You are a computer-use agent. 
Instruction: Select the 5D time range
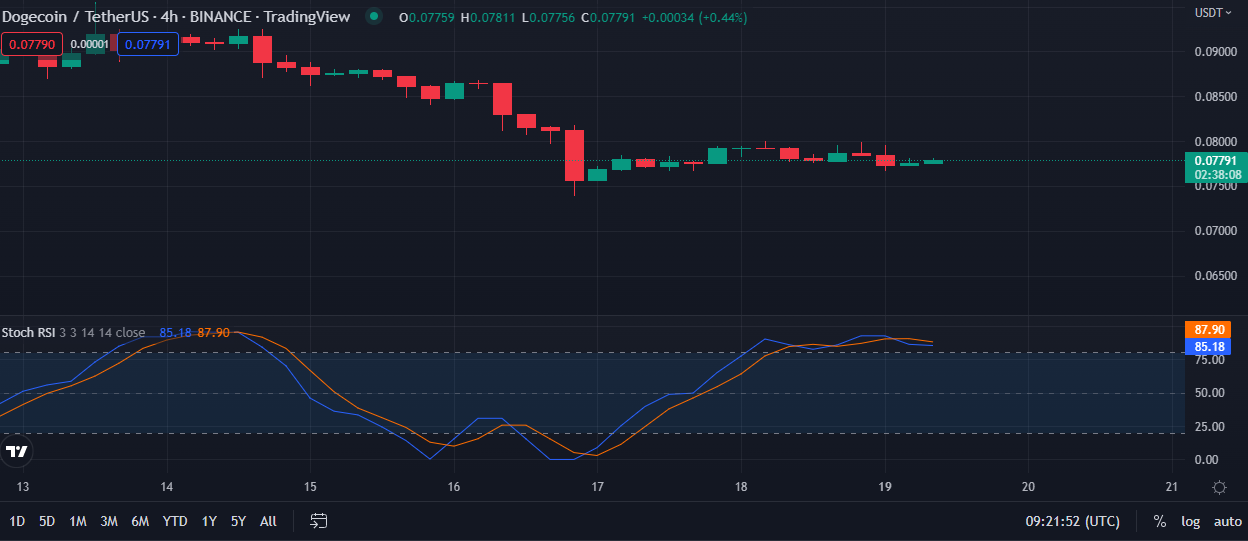47,521
